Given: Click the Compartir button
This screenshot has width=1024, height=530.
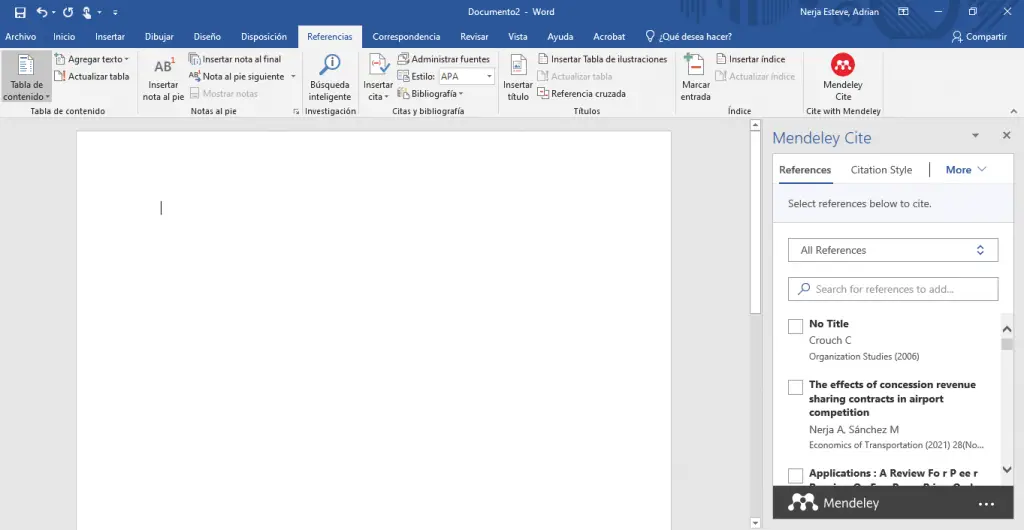Looking at the screenshot, I should tap(979, 37).
